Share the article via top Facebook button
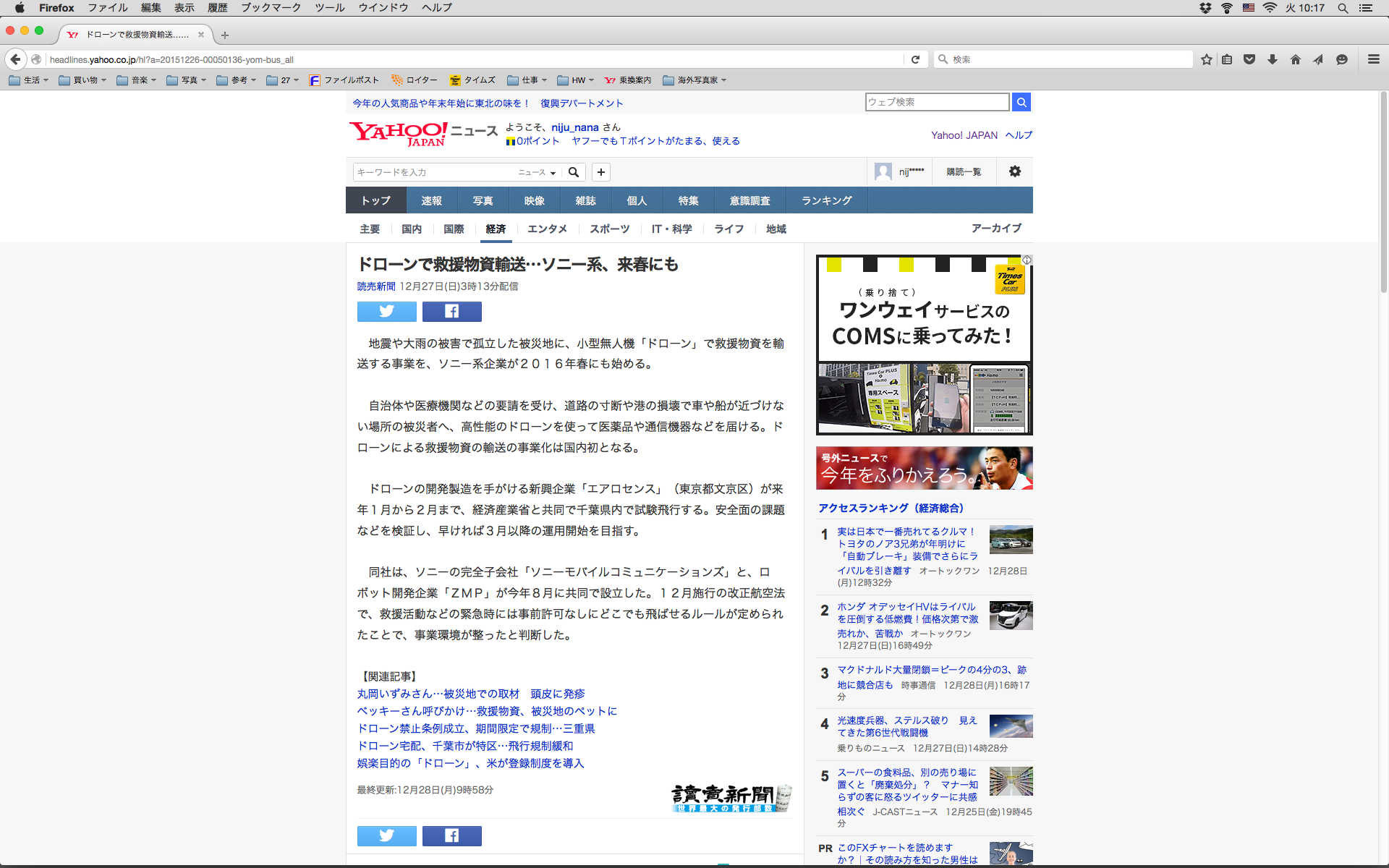 [x=451, y=312]
